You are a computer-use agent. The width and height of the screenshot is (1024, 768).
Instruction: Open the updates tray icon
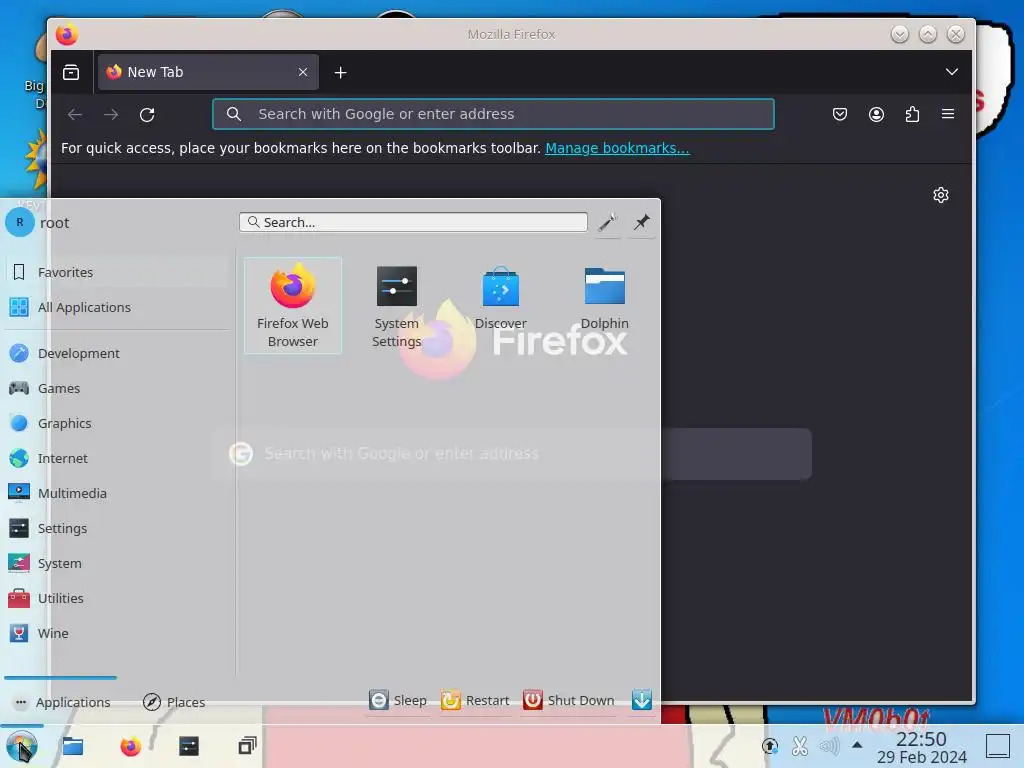click(770, 746)
